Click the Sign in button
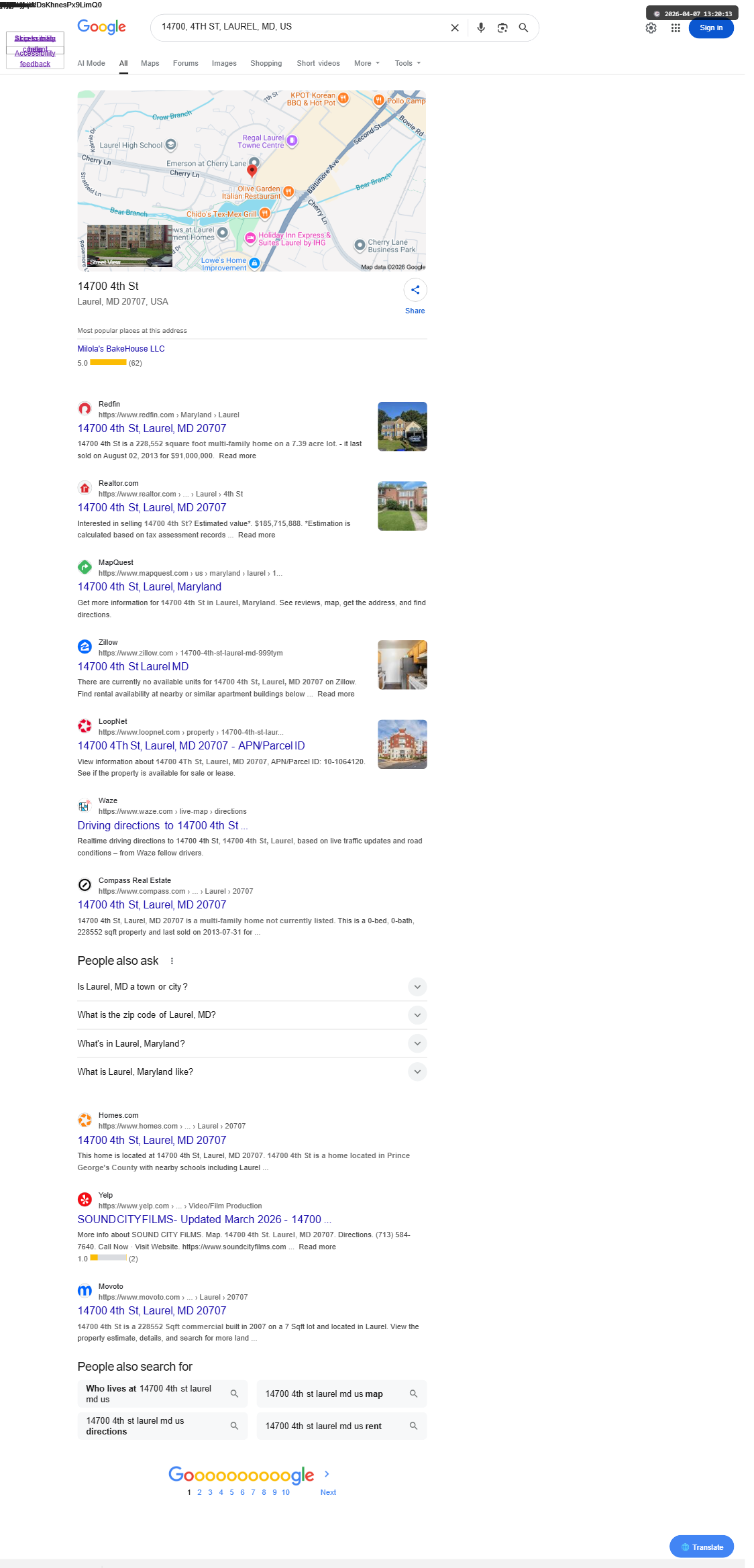Screen dimensions: 754x1568 (711, 28)
